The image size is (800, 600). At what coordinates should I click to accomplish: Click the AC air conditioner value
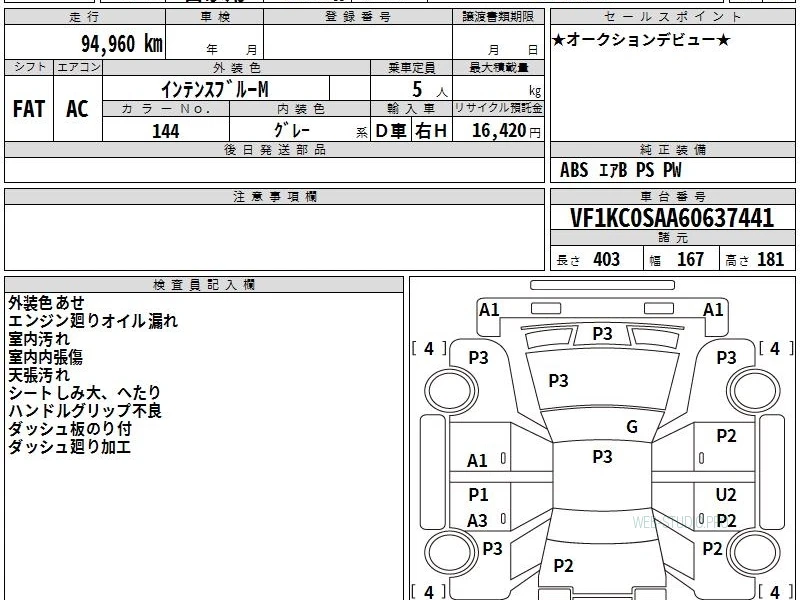(78, 109)
